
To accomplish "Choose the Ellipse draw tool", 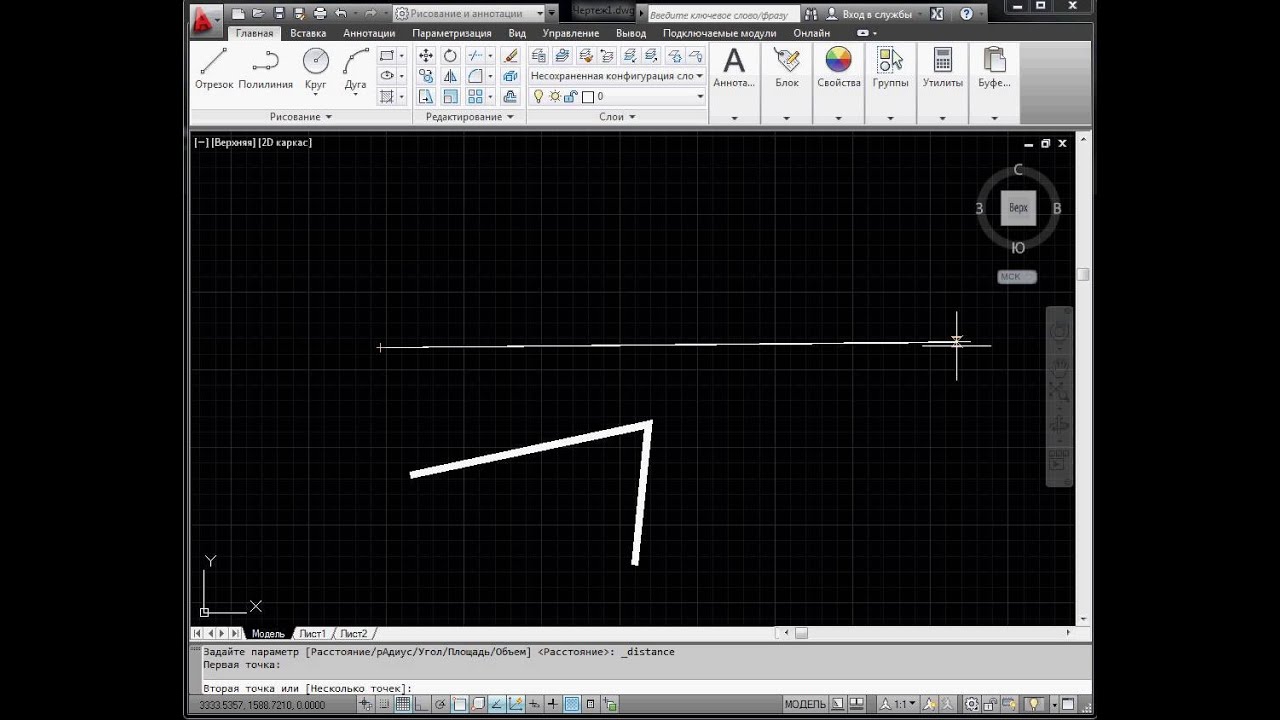I will [387, 76].
